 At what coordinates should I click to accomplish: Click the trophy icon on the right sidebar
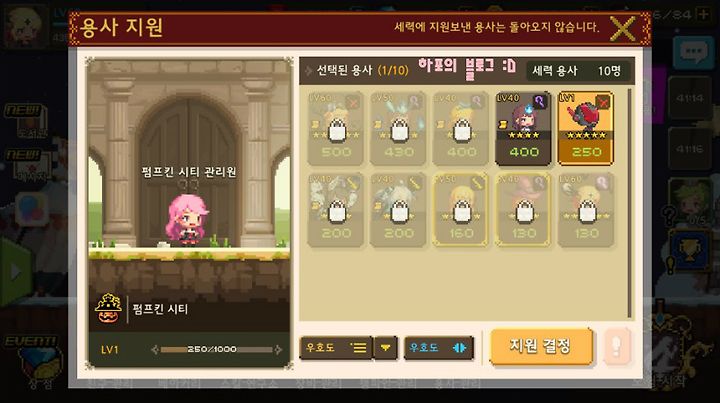pyautogui.click(x=690, y=252)
